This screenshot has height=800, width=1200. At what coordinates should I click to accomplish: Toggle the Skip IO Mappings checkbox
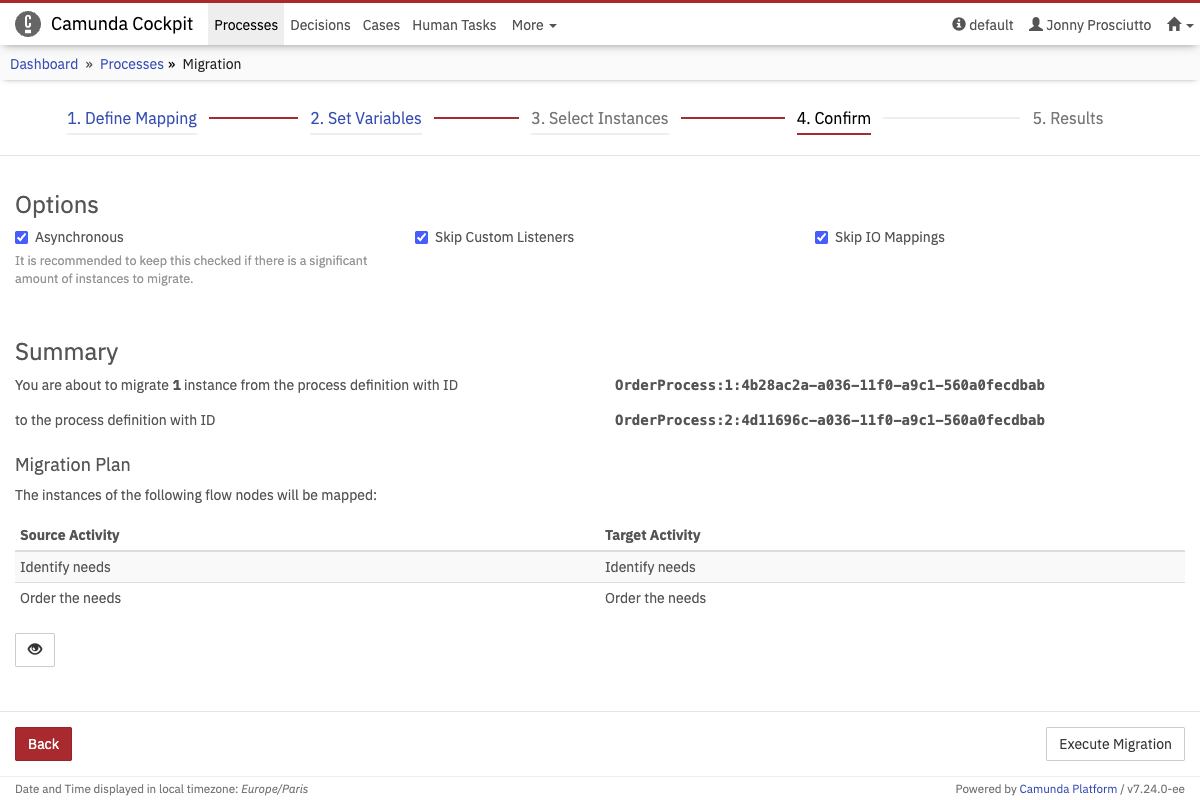[822, 238]
